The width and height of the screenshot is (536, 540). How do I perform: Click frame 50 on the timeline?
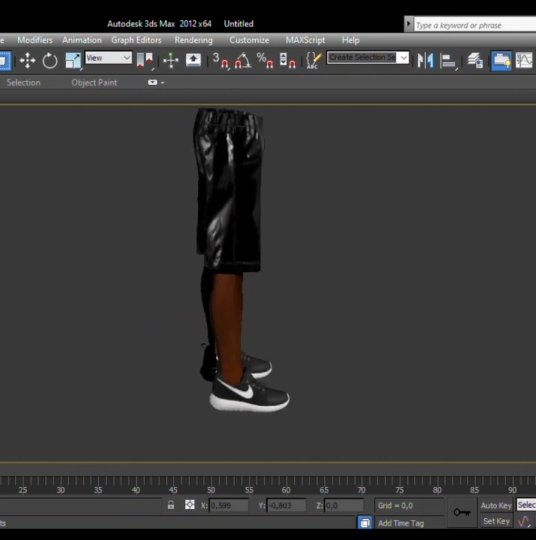tap(211, 490)
